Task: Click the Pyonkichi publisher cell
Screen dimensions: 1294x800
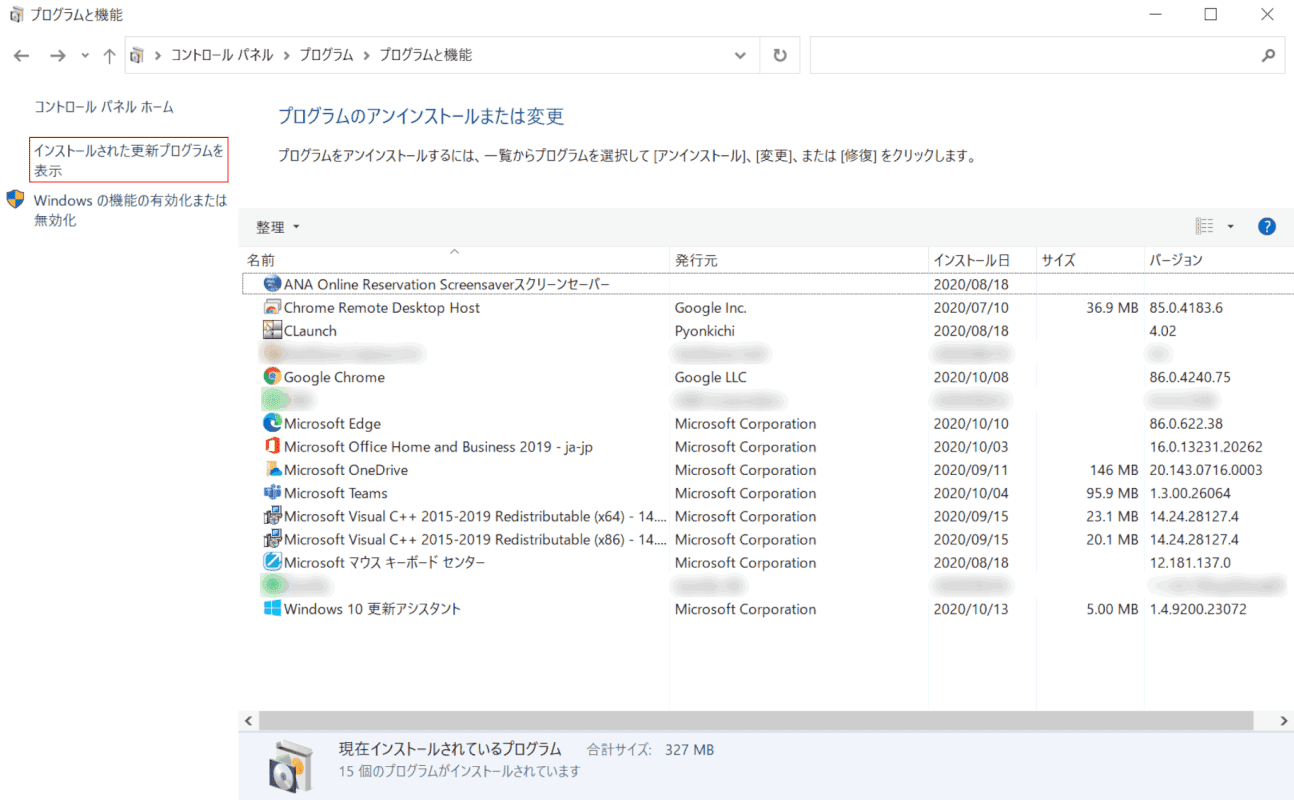Action: pyautogui.click(x=707, y=331)
